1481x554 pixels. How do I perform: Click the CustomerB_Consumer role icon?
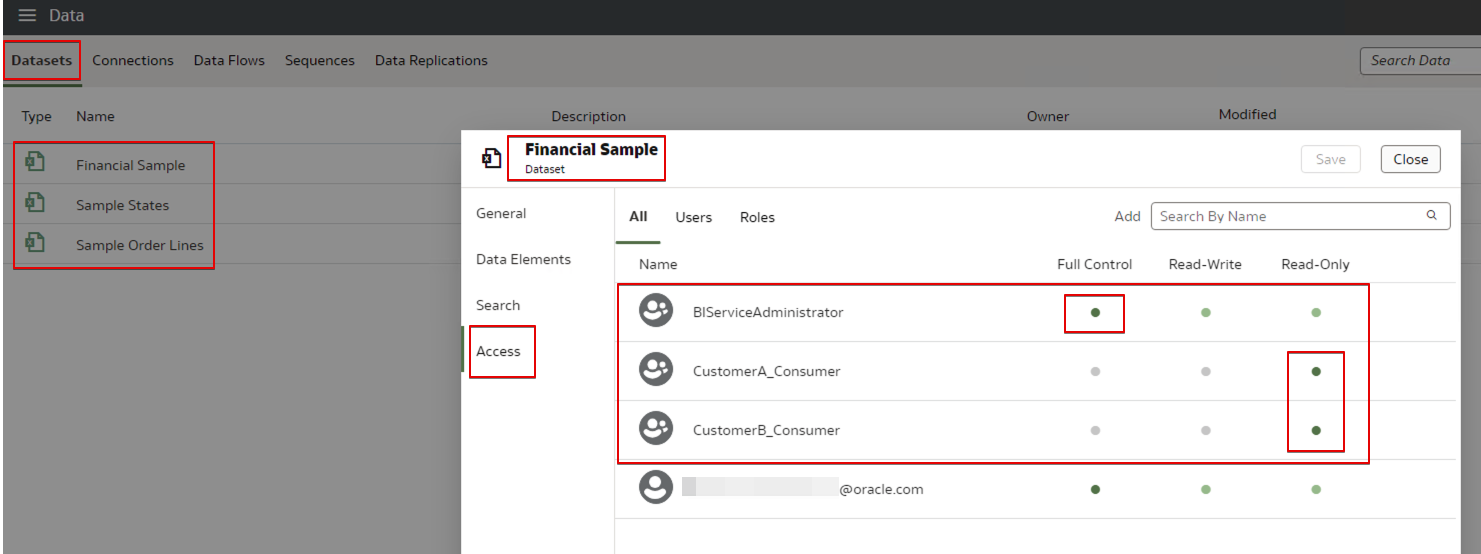pyautogui.click(x=656, y=430)
